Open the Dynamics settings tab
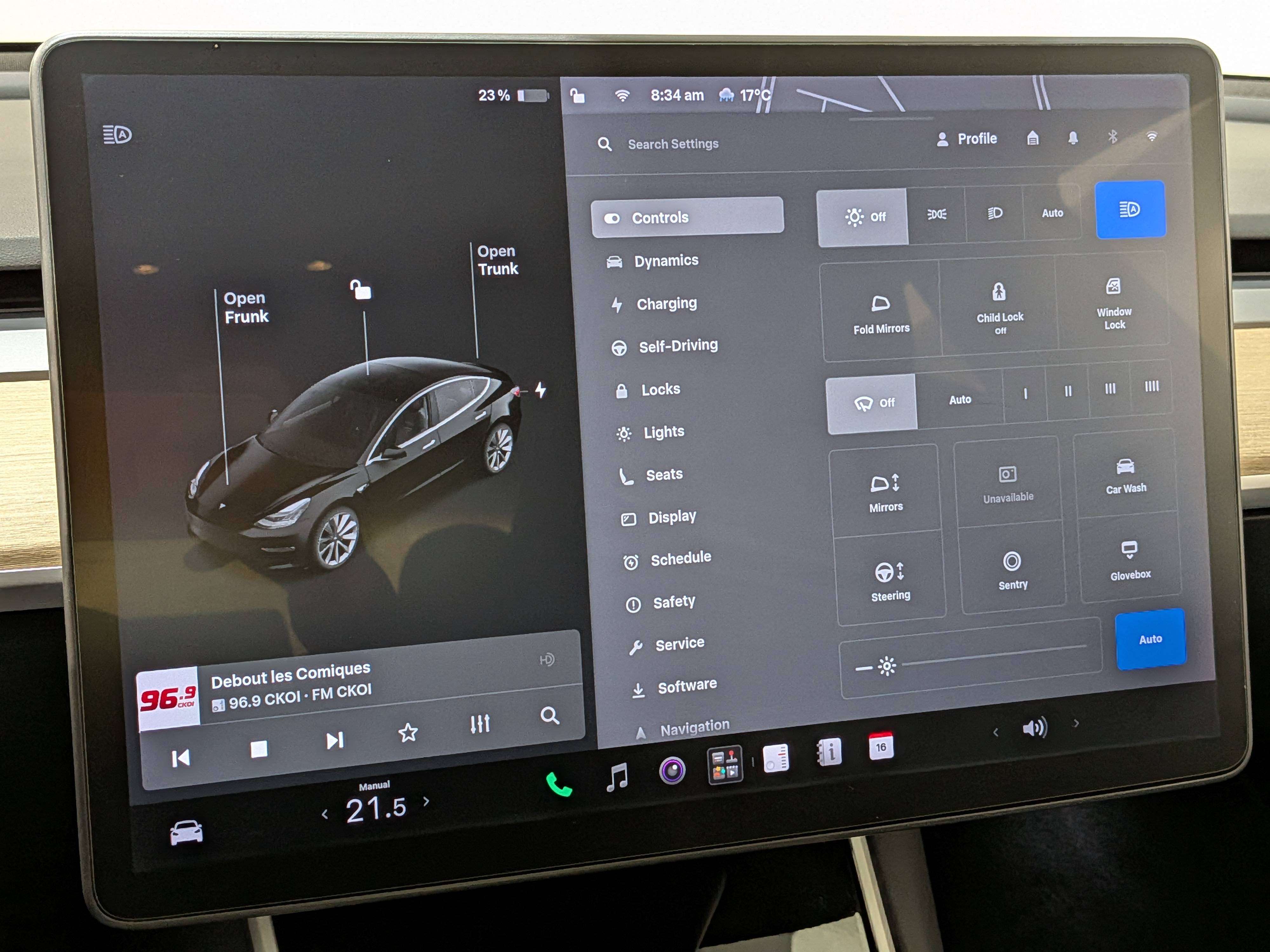 (x=653, y=261)
